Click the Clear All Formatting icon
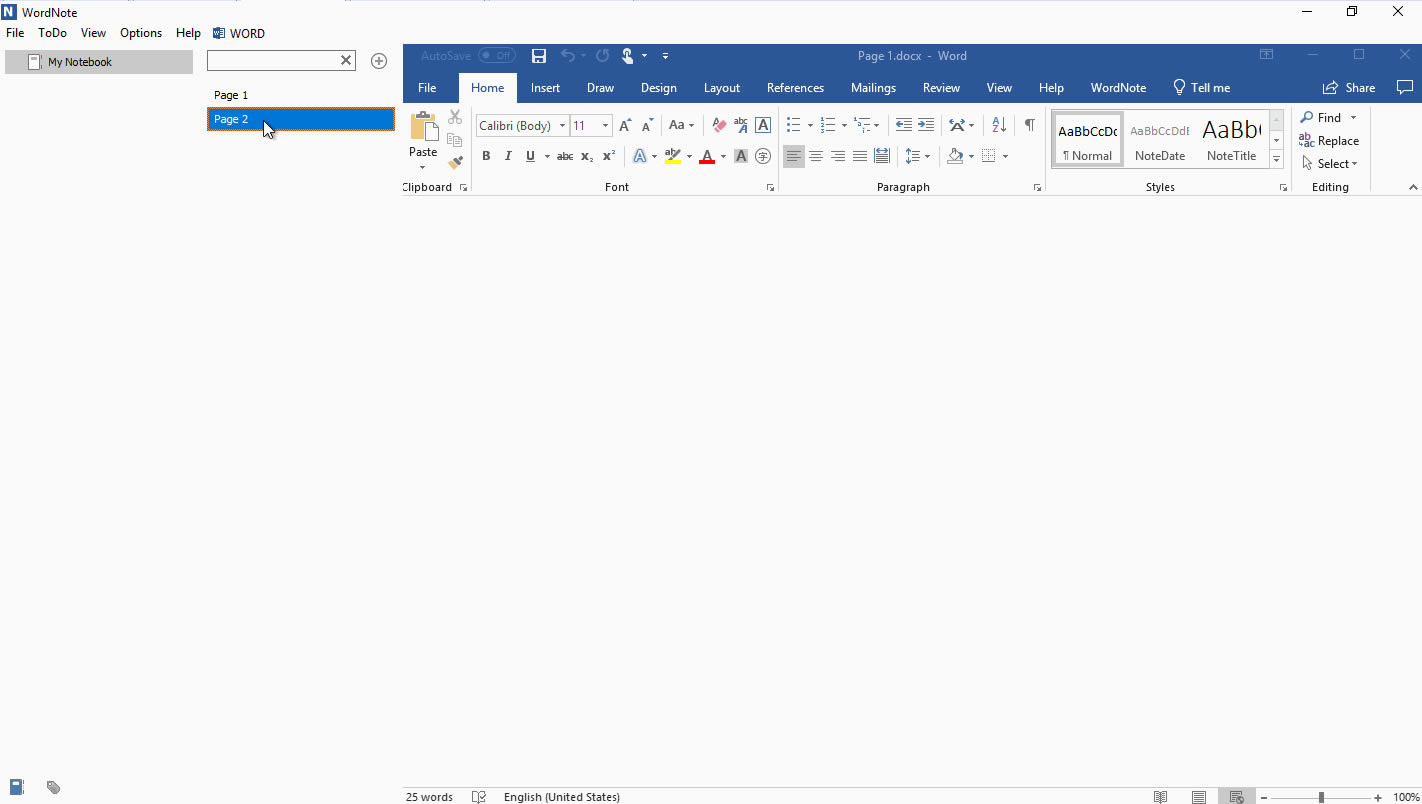Image resolution: width=1422 pixels, height=804 pixels. tap(719, 125)
